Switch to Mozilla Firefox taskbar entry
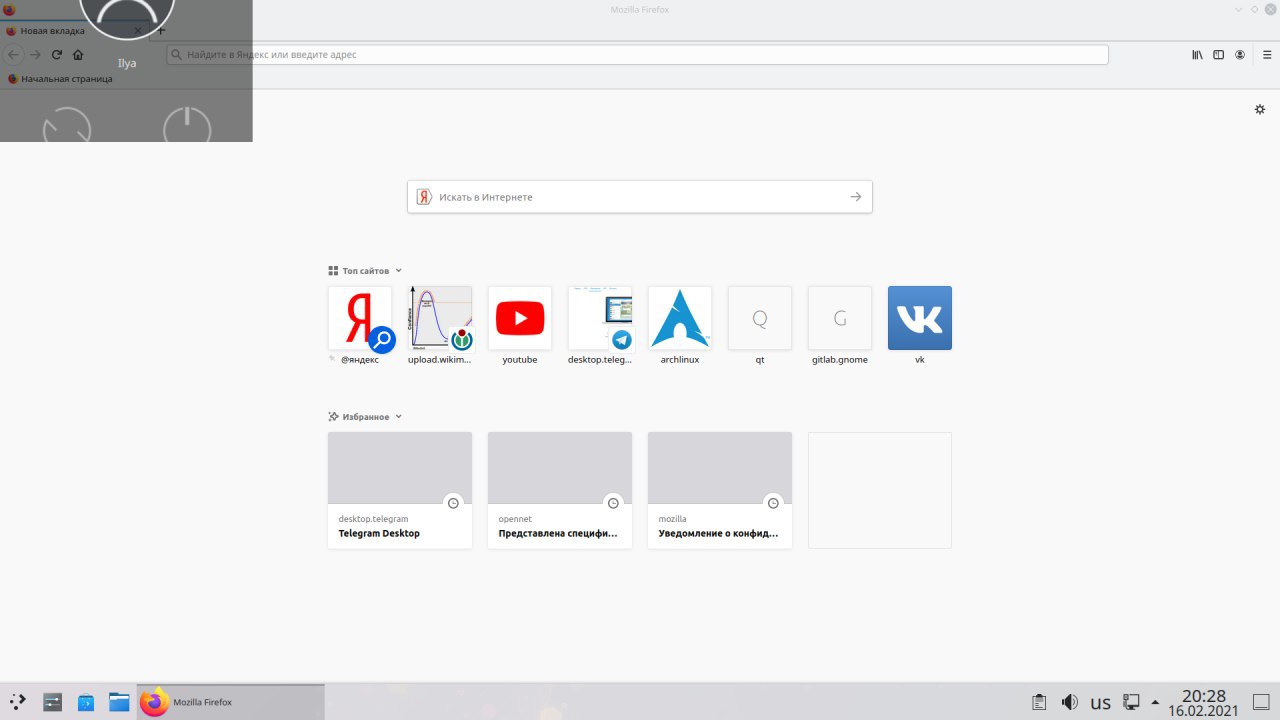The width and height of the screenshot is (1280, 720). coord(231,702)
